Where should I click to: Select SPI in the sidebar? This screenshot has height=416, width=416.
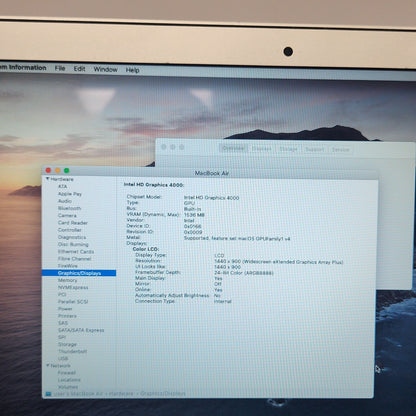coord(62,337)
